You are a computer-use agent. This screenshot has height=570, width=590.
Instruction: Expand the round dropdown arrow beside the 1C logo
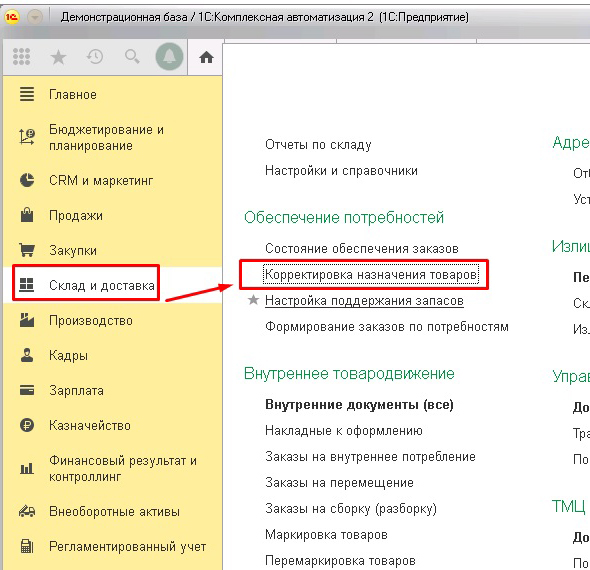[35, 17]
